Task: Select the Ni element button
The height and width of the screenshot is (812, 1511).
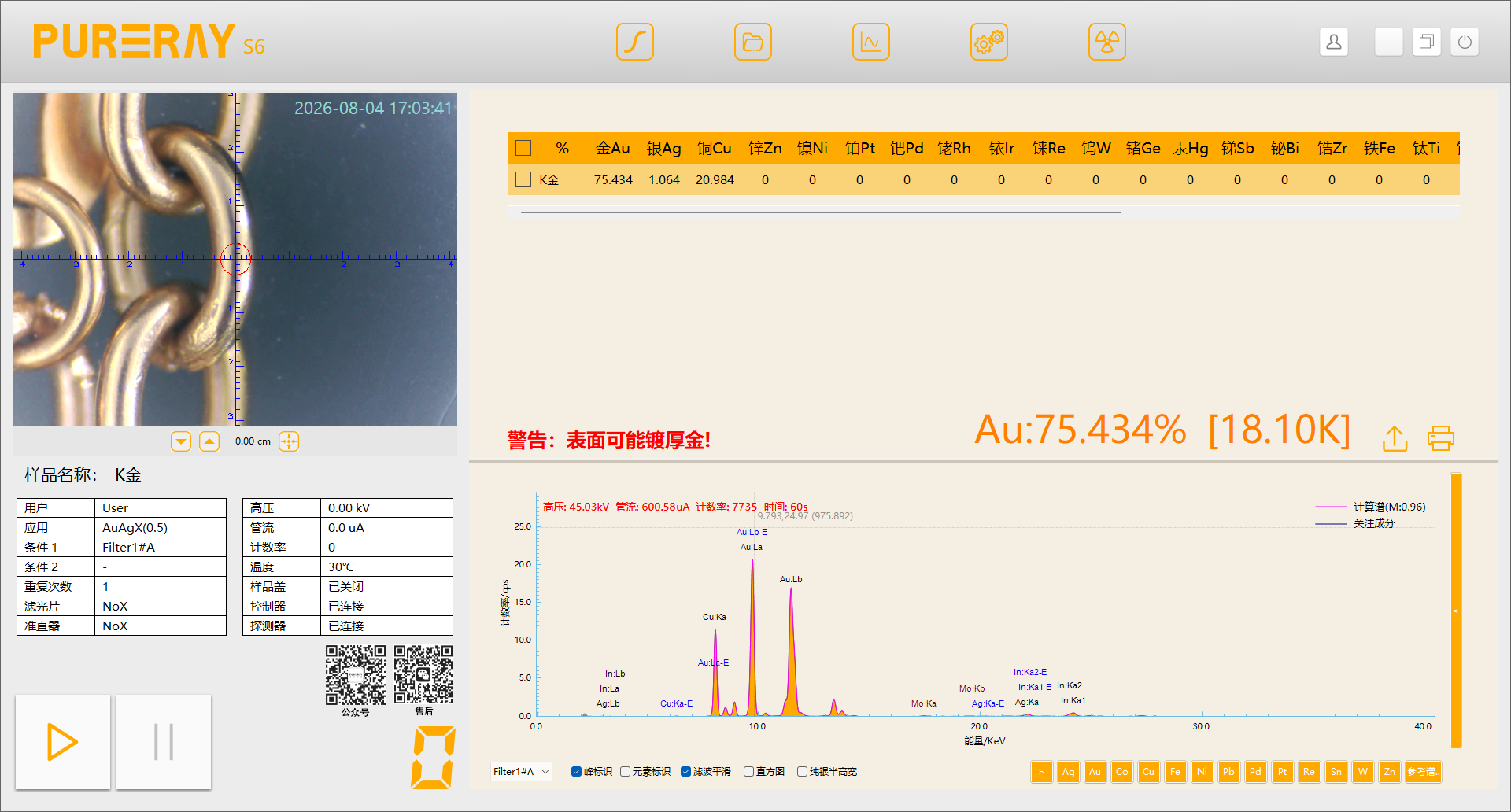Action: pyautogui.click(x=1202, y=772)
